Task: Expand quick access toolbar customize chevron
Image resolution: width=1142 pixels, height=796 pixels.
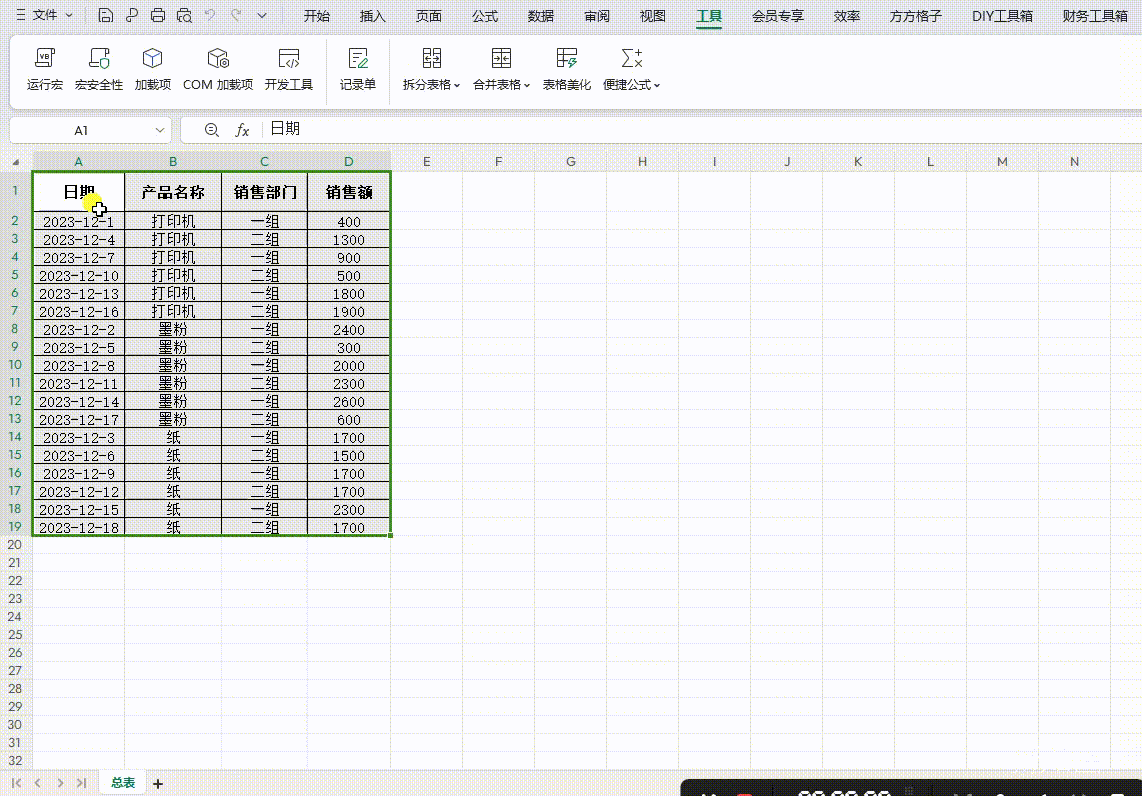Action: 261,15
